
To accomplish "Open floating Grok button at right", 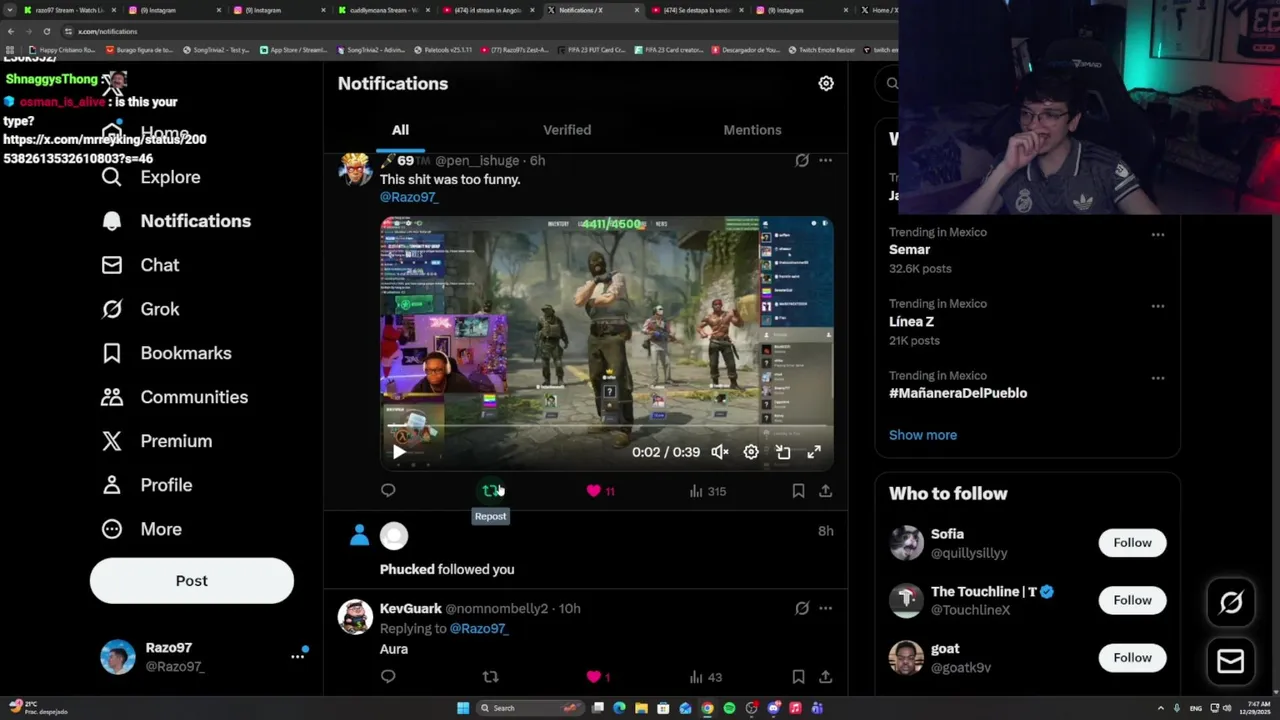I will (x=1231, y=602).
